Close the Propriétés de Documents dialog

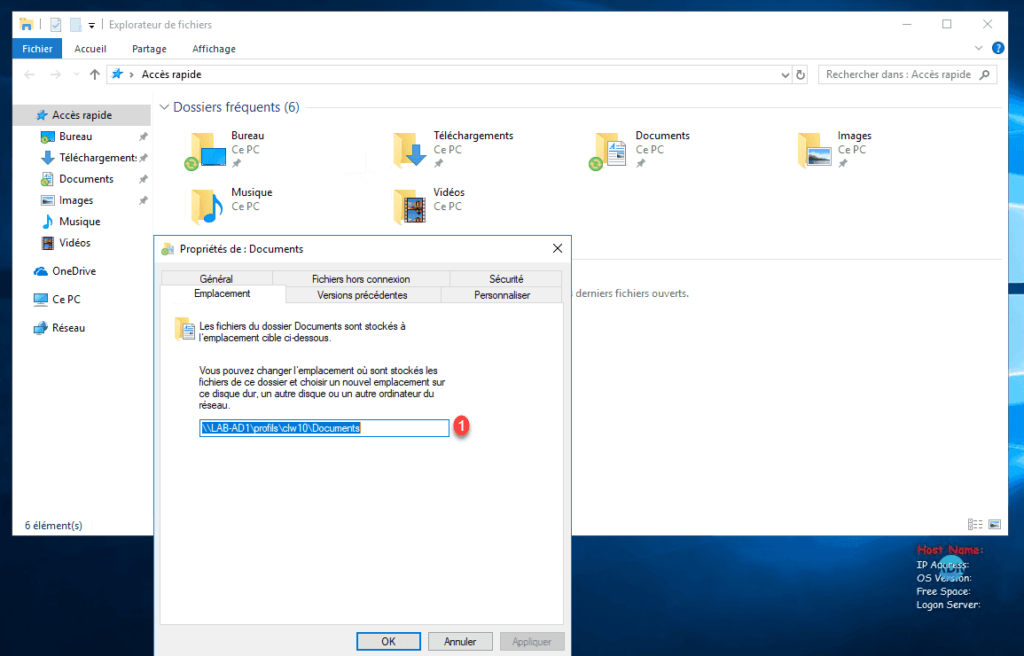557,248
